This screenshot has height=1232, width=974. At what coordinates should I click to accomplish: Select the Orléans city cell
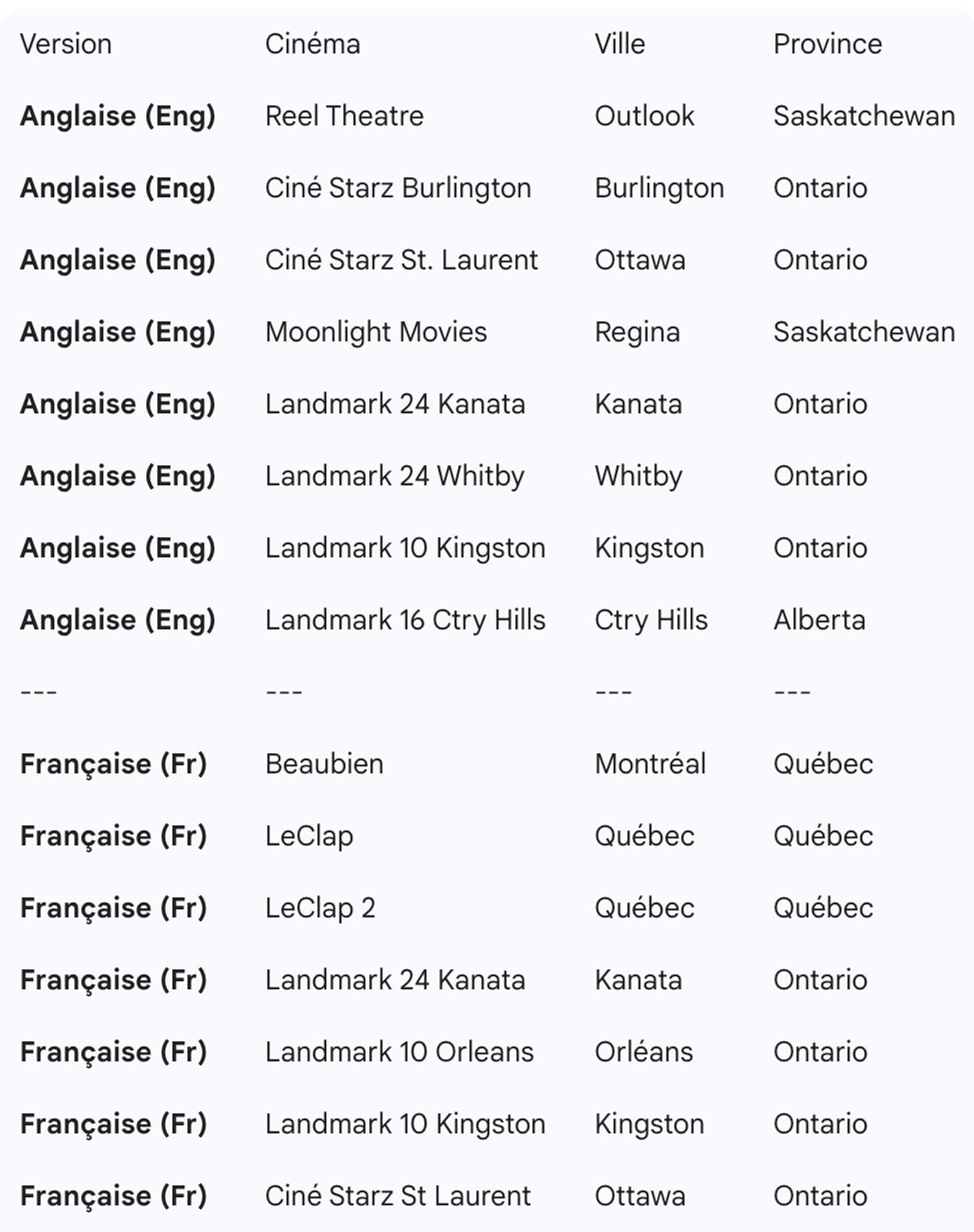pos(644,1052)
